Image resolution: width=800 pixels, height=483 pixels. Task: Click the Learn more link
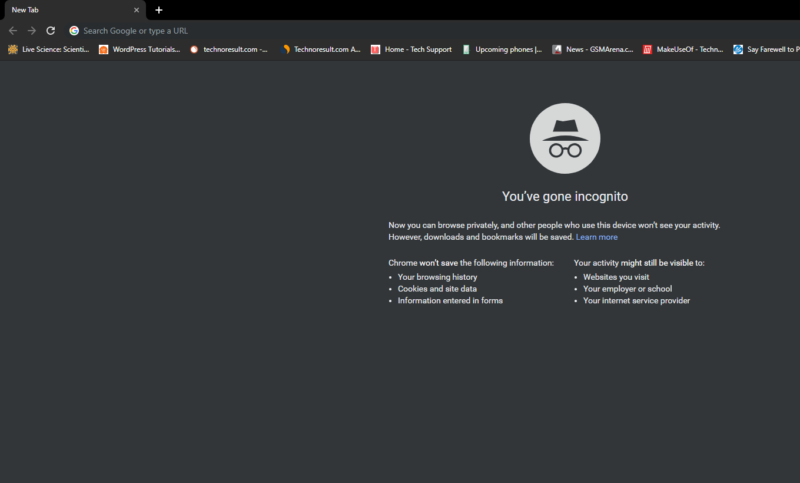coord(596,237)
